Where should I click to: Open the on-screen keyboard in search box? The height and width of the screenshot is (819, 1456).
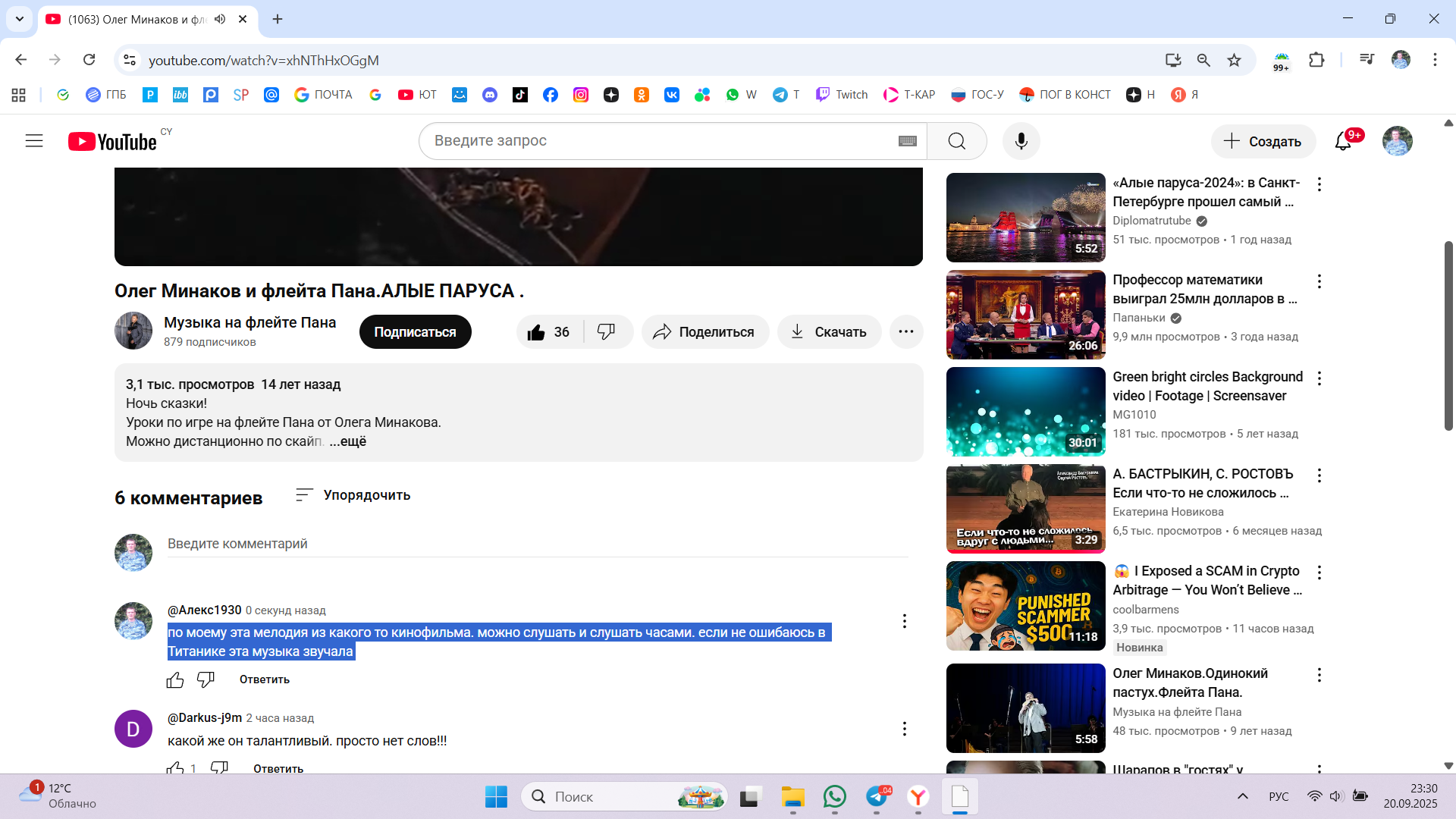coord(907,141)
